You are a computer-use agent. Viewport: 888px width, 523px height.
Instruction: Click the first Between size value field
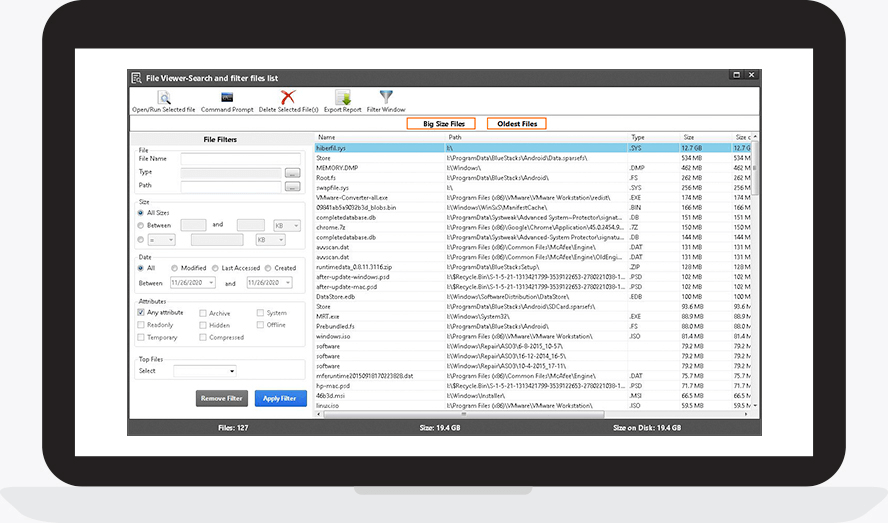point(193,226)
